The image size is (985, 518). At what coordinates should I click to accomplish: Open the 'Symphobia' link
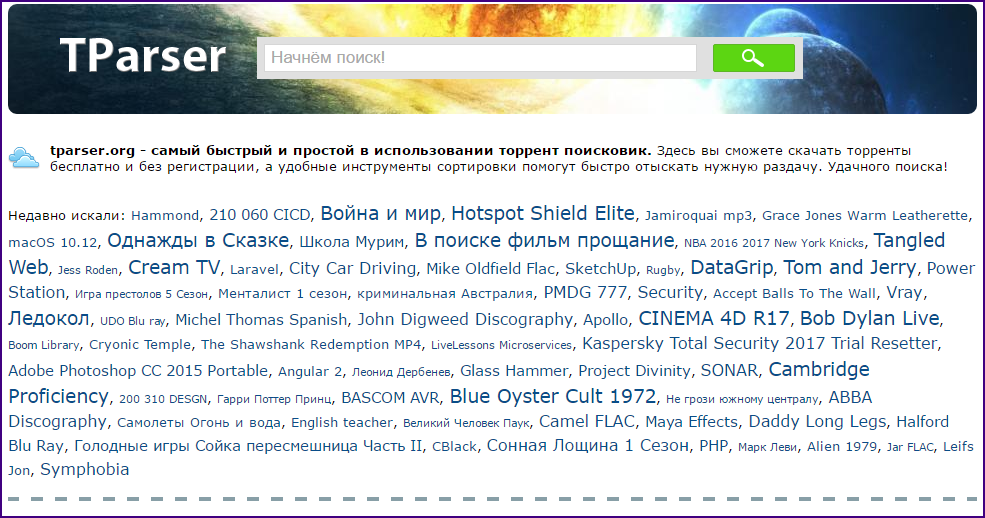coord(85,470)
